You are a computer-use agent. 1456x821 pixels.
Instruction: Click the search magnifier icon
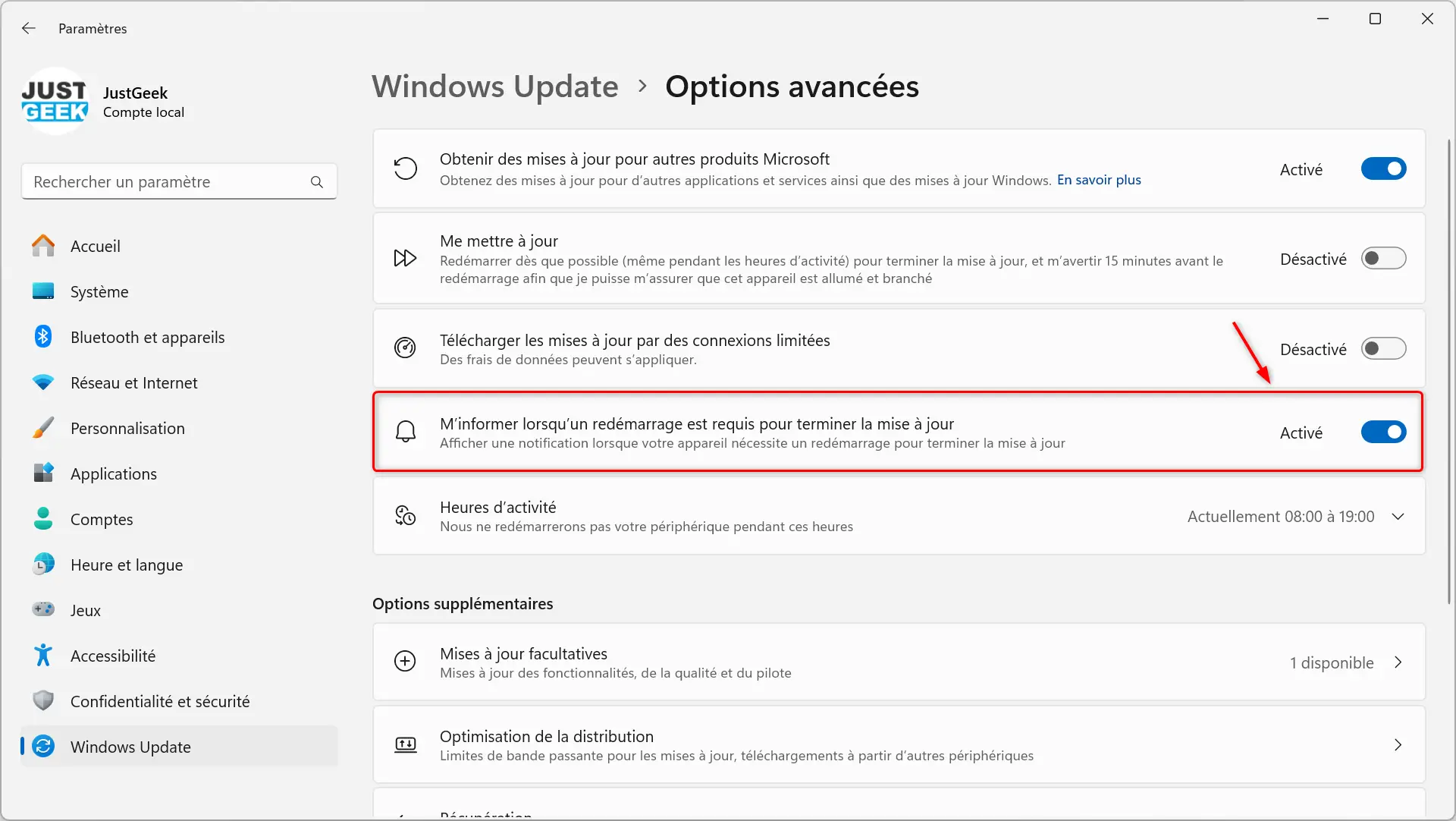317,182
